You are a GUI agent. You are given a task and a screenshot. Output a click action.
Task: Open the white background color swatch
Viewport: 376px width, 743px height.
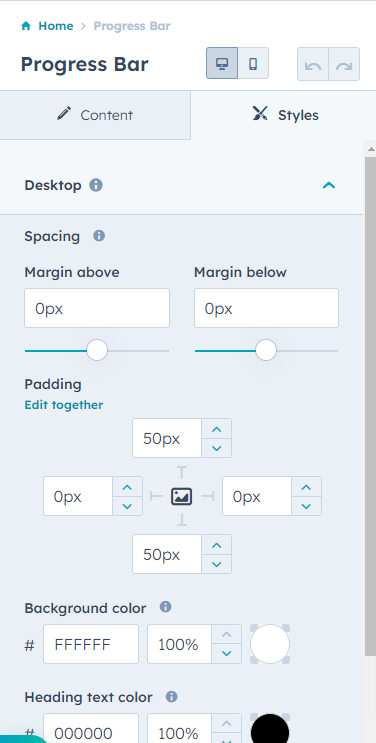tap(270, 644)
